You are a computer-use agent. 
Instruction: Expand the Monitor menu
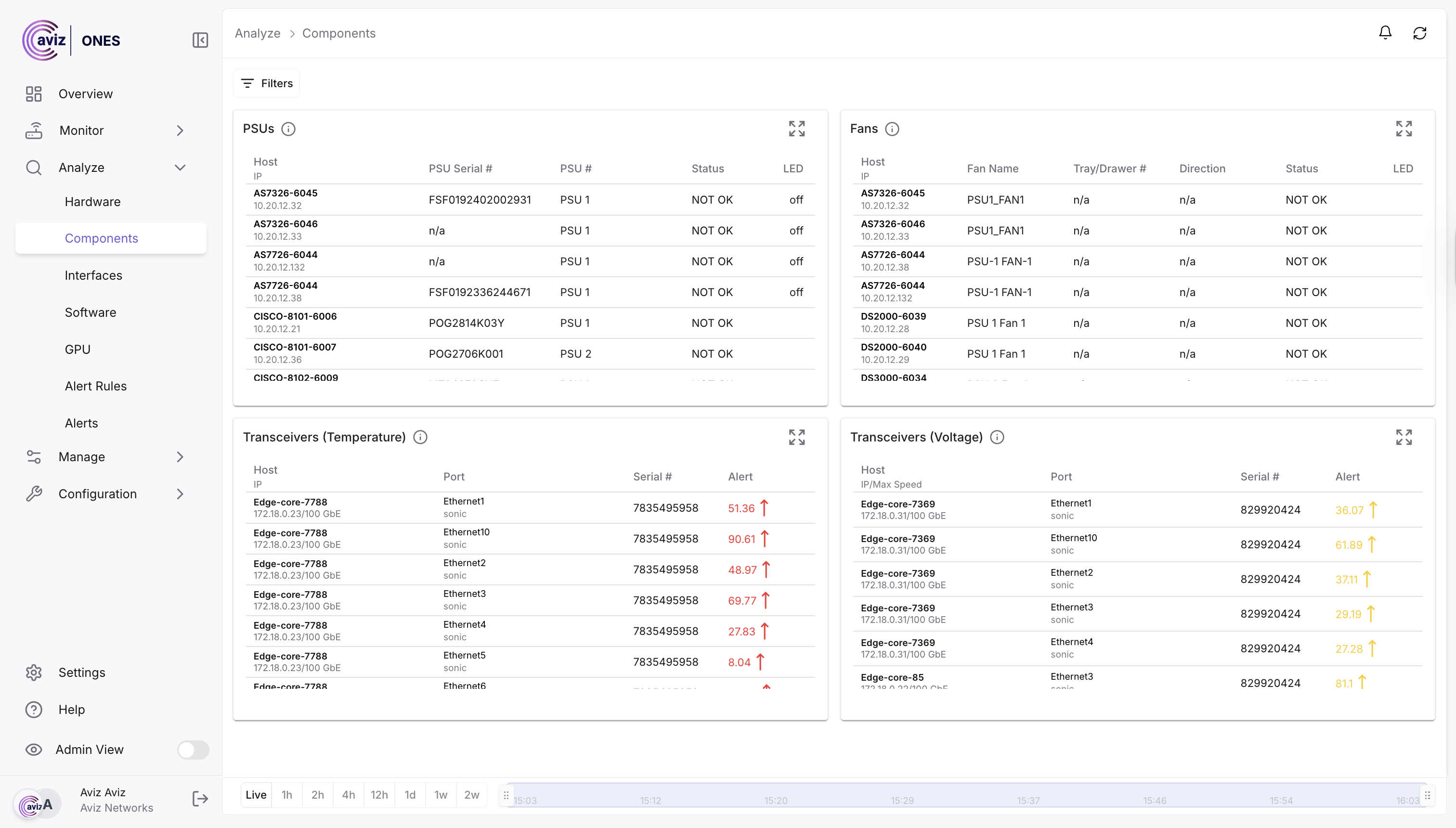[180, 130]
